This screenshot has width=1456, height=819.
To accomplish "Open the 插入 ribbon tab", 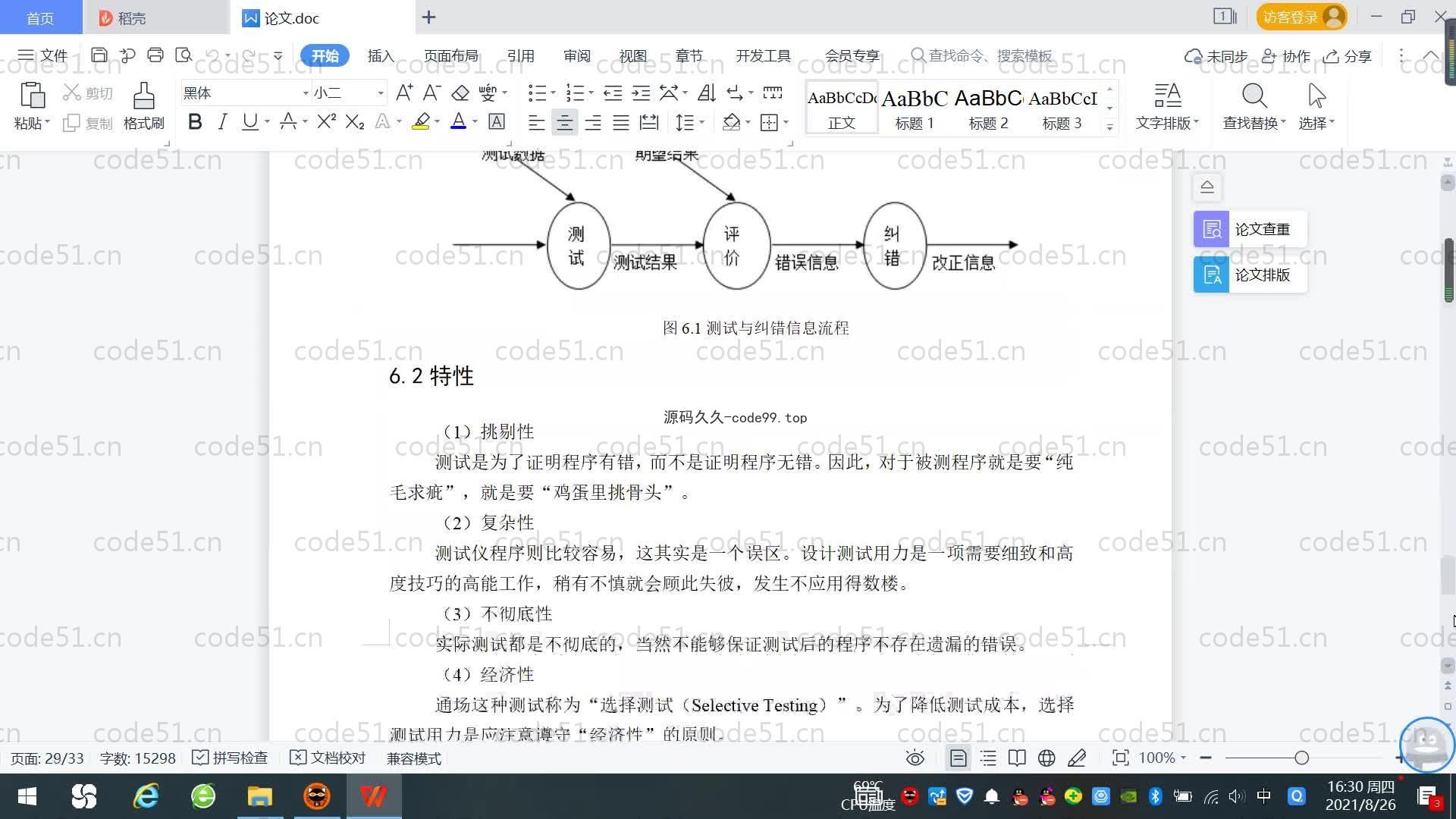I will coord(381,55).
